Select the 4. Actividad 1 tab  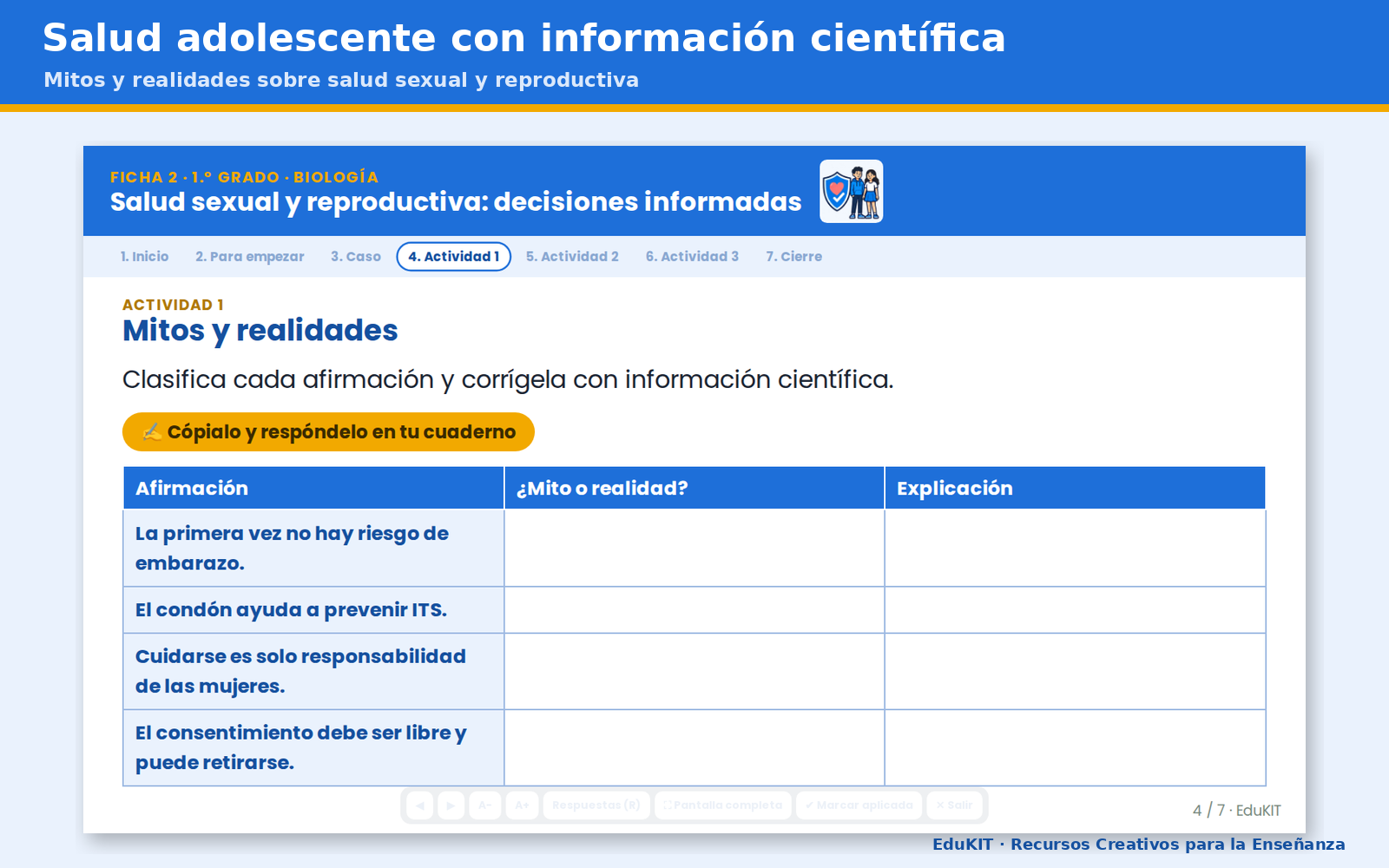[x=454, y=257]
